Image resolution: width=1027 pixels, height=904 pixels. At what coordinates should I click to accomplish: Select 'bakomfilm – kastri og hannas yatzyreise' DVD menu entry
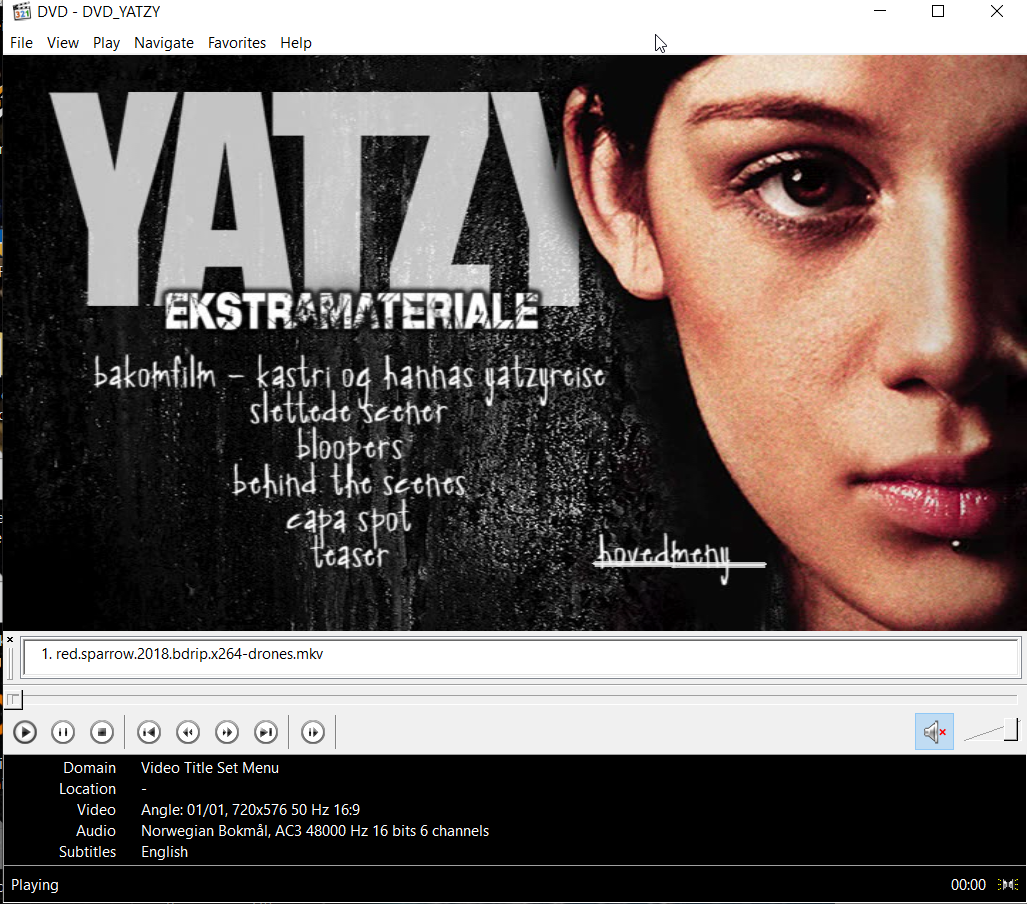[x=349, y=377]
